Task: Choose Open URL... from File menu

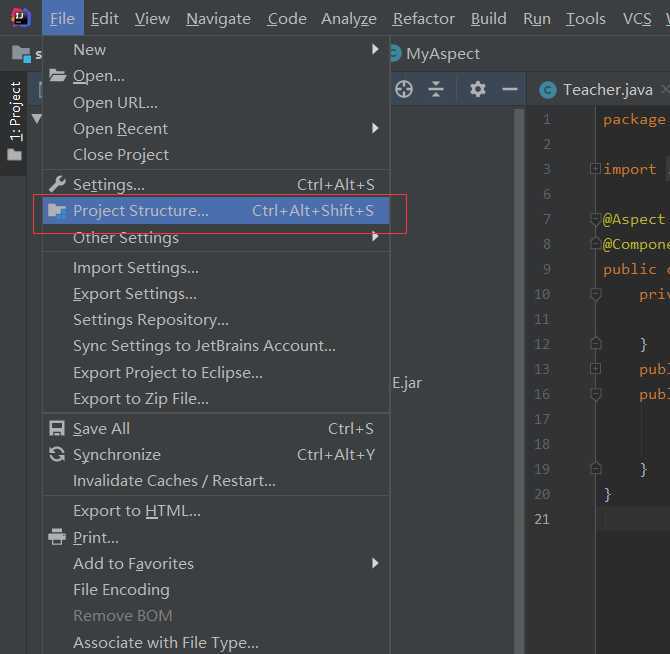Action: (x=216, y=103)
